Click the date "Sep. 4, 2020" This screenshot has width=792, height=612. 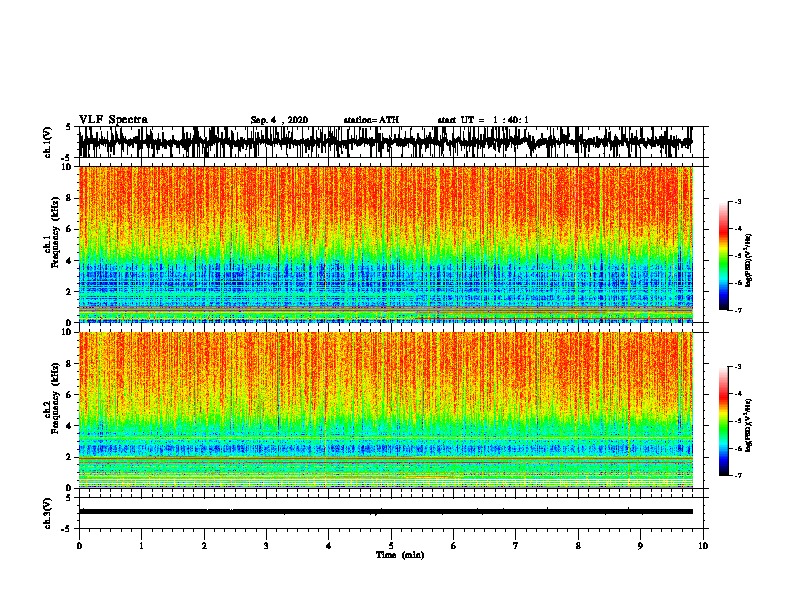tap(279, 120)
